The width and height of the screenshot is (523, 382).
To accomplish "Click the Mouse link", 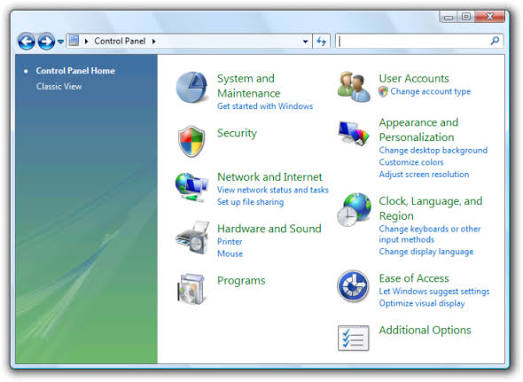I will click(230, 254).
